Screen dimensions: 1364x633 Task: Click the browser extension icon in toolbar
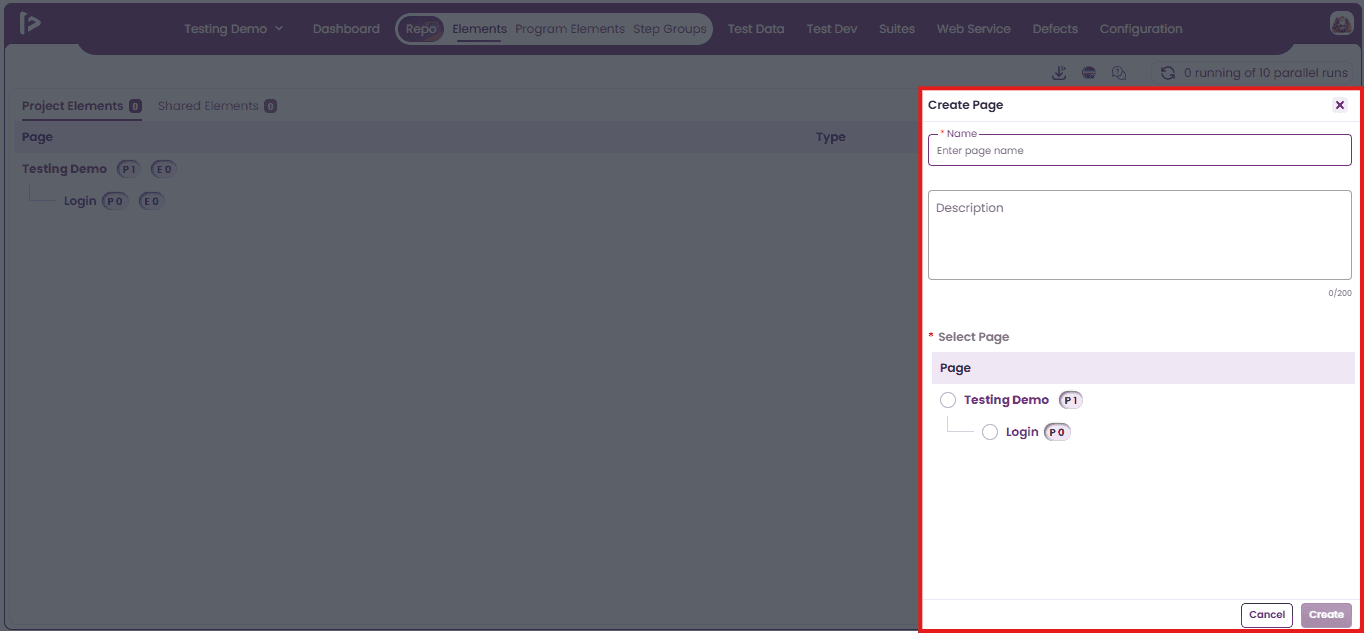(1089, 73)
